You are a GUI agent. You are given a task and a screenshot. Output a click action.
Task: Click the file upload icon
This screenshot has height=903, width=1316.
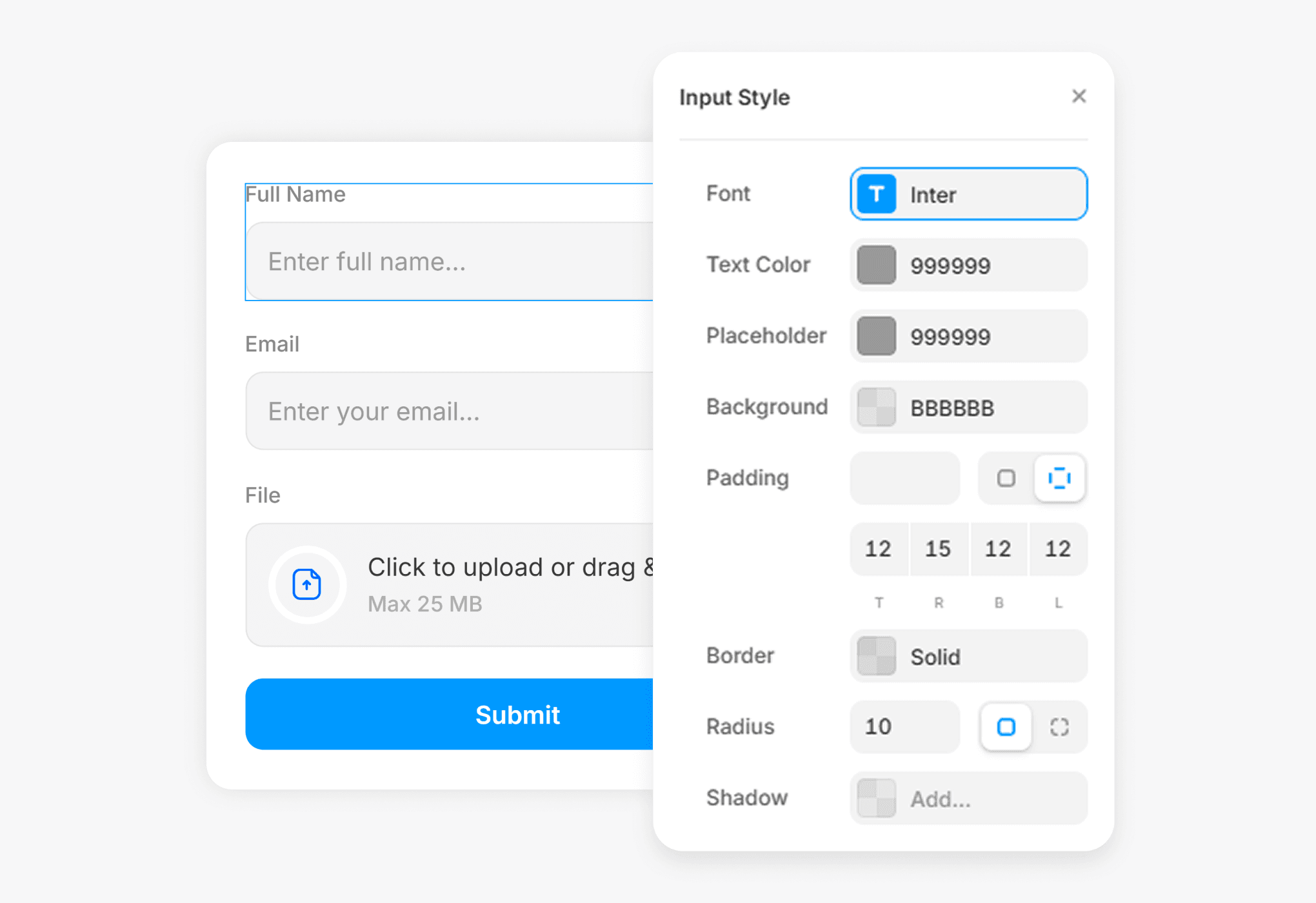pyautogui.click(x=307, y=584)
